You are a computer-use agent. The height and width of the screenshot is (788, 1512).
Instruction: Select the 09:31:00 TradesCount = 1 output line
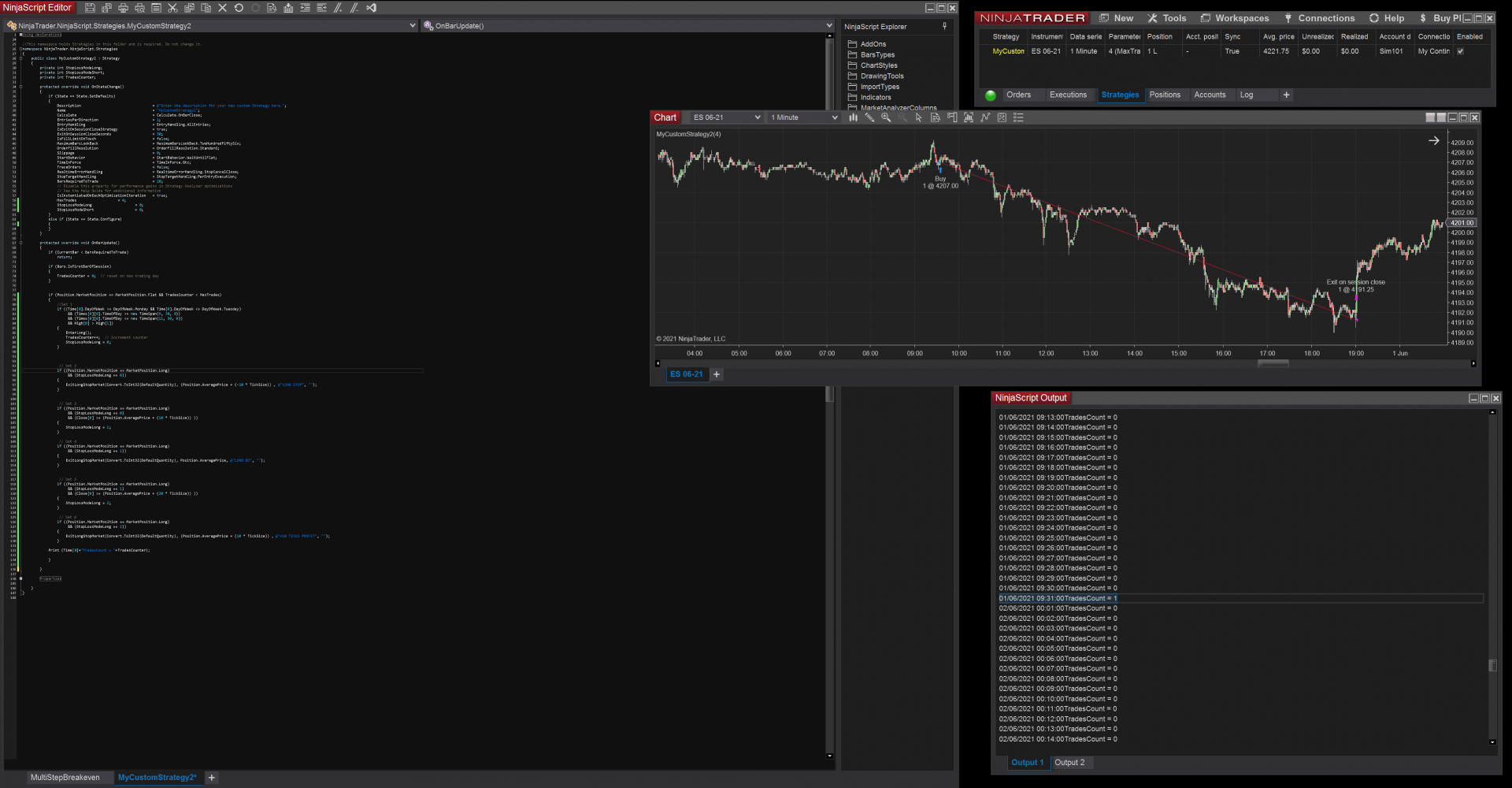[1240, 599]
